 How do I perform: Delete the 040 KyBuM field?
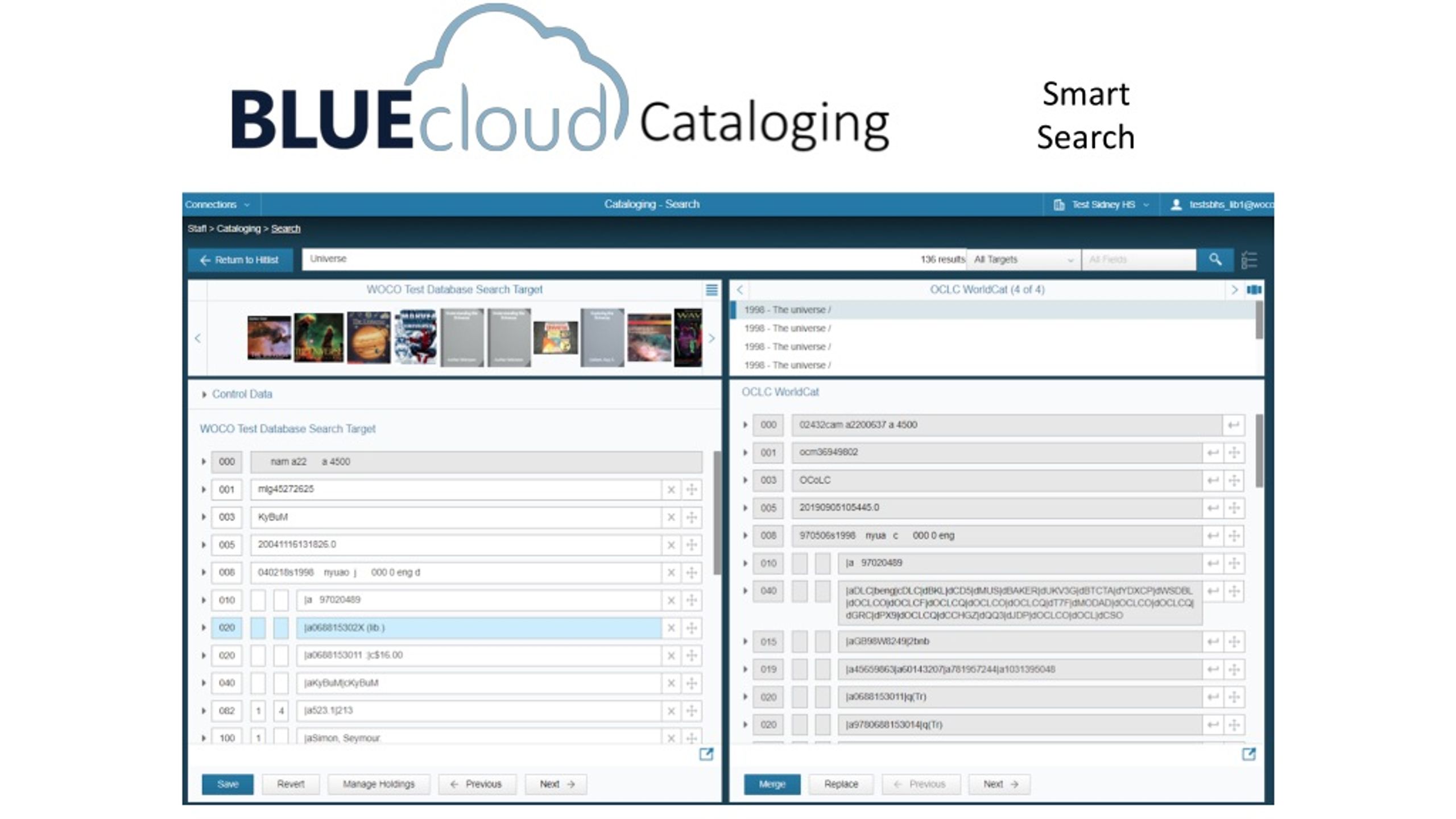(x=671, y=683)
